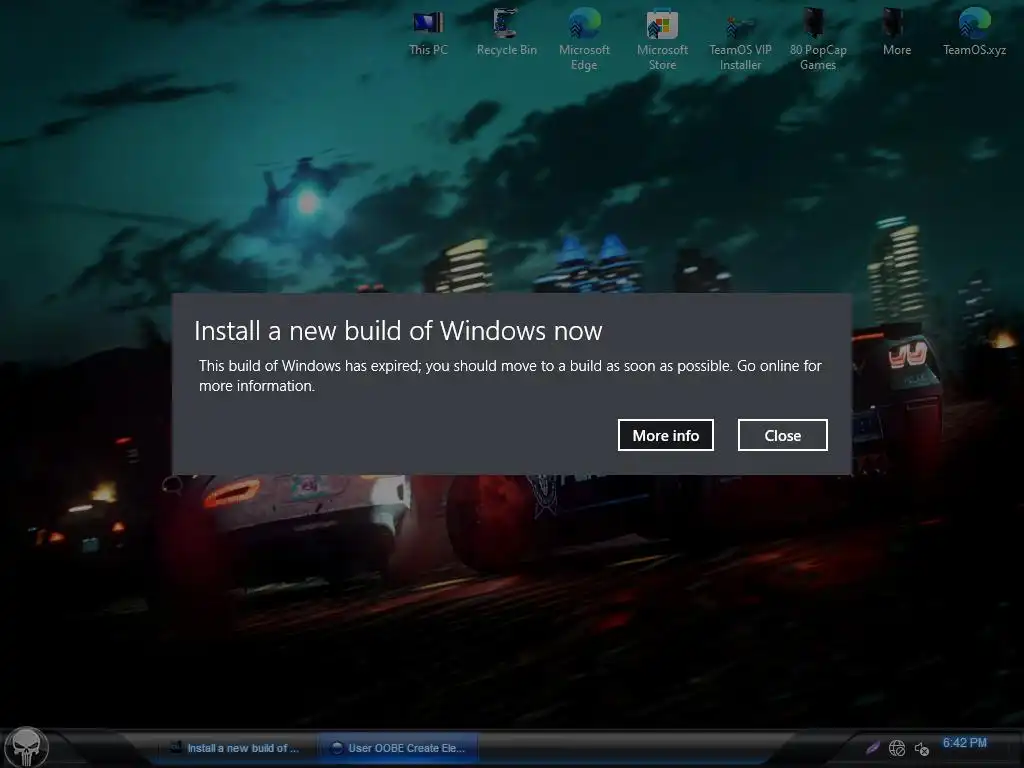Click the Microsoft Edge desktop shortcut

pyautogui.click(x=584, y=39)
